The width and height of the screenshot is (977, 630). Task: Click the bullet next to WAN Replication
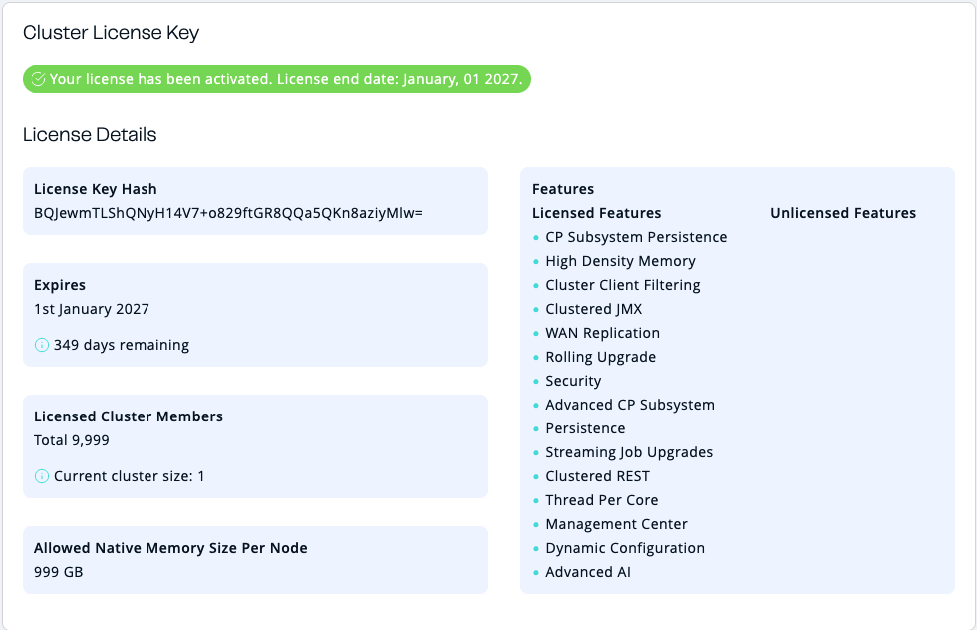click(x=534, y=333)
